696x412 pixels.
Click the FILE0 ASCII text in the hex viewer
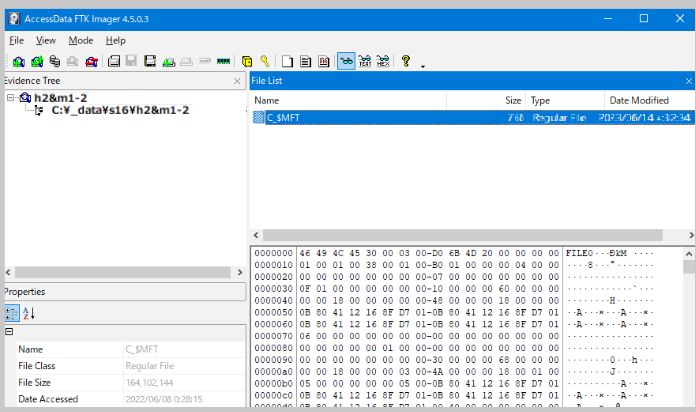click(x=579, y=253)
